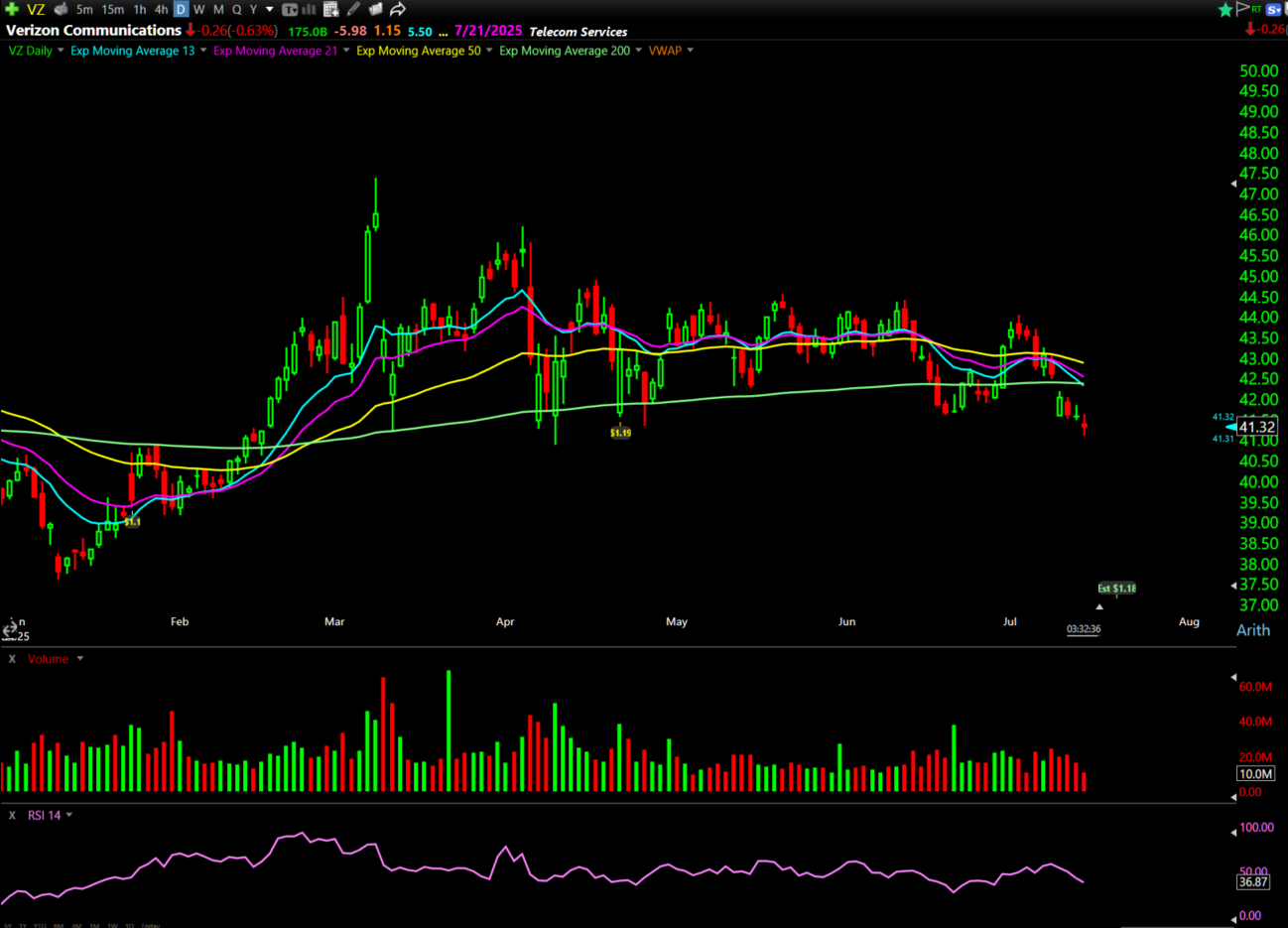Image resolution: width=1288 pixels, height=928 pixels.
Task: Click the small arrow above Arith
Action: coord(1099,606)
